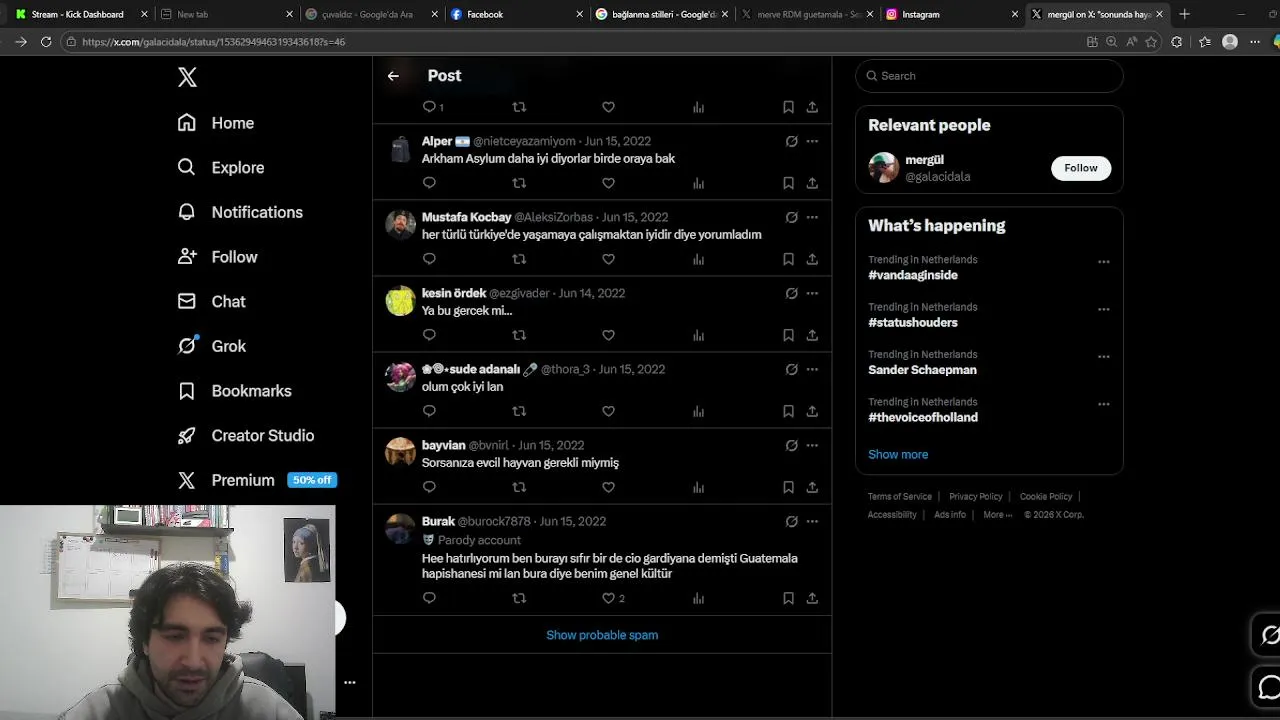Open Explore from the sidebar
1280x720 pixels.
[221, 167]
